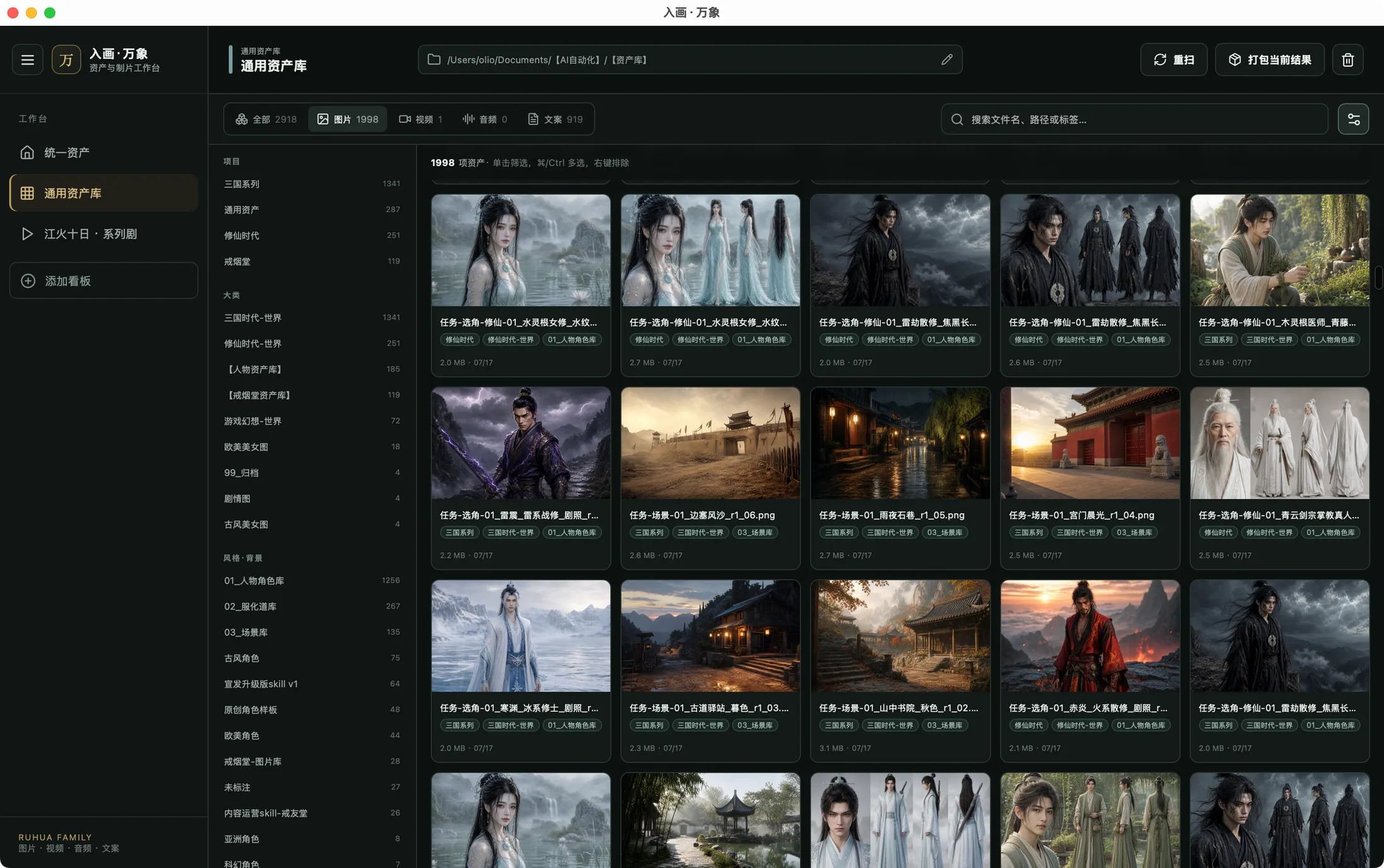Open the 青云剑宗掌教真人 character thumbnail

pyautogui.click(x=1280, y=443)
